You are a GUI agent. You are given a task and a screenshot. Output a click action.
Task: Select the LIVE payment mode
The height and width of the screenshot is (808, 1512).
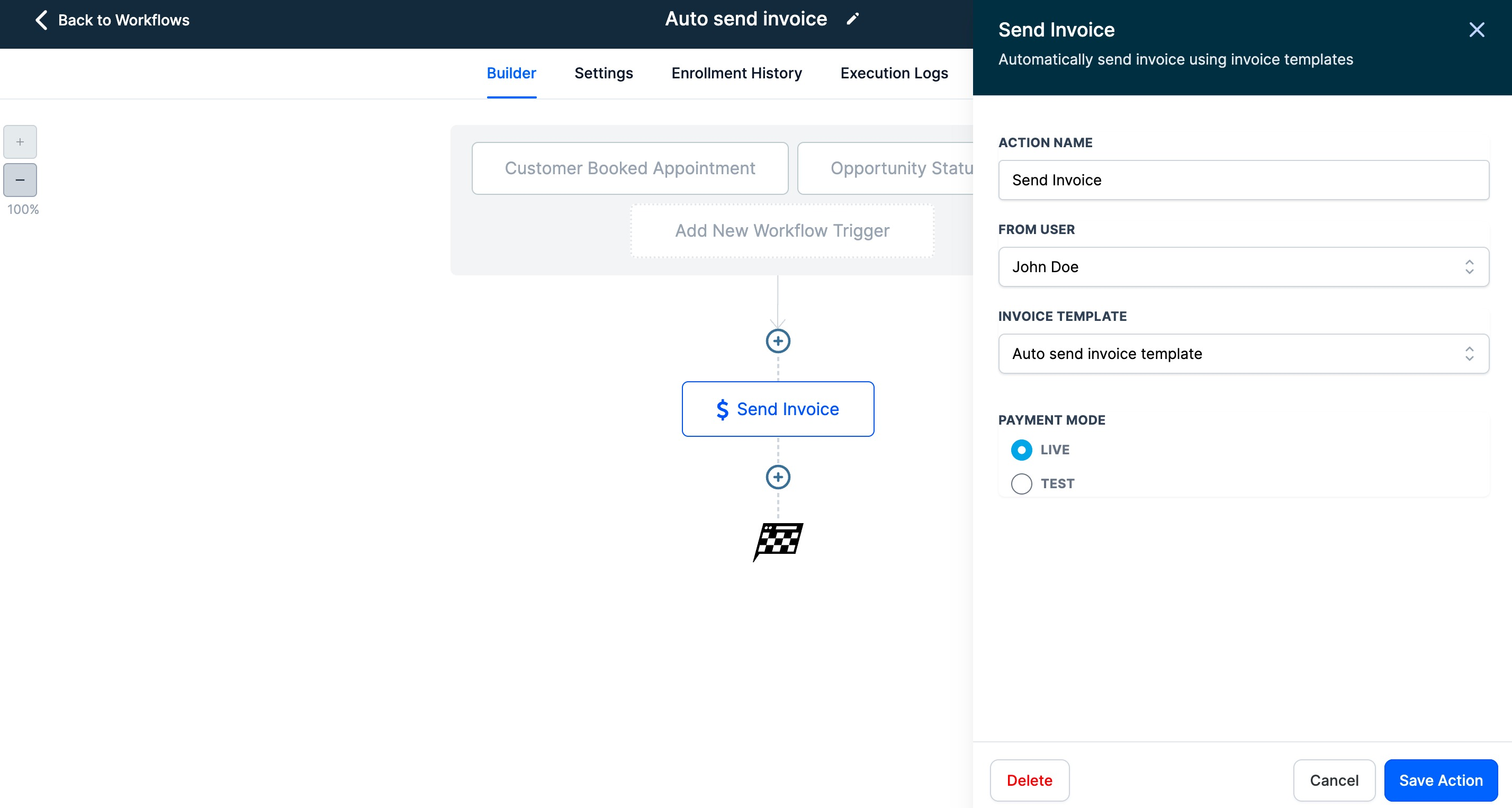1021,450
